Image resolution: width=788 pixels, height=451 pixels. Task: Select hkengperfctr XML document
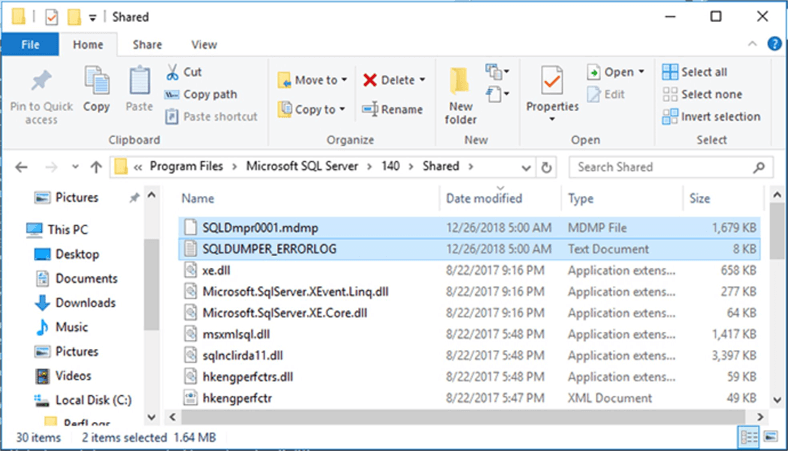[469, 398]
